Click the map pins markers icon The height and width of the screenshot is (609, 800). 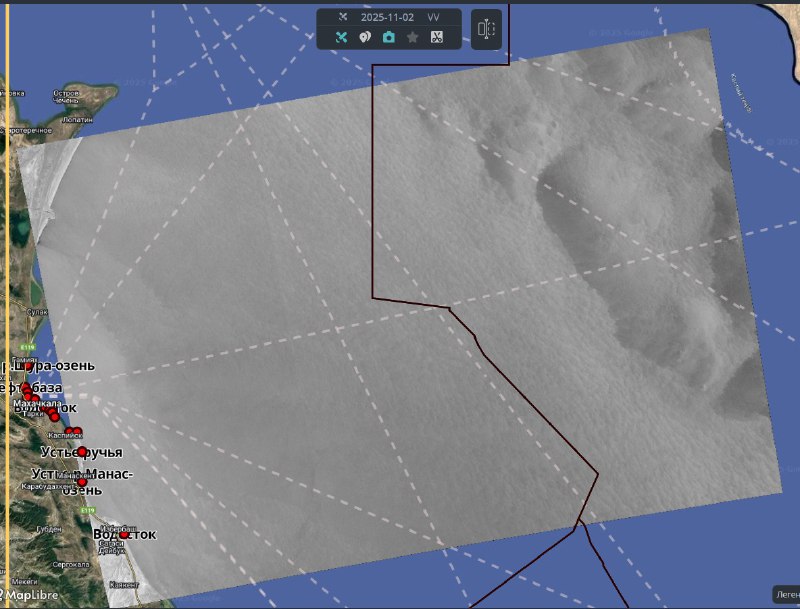[364, 37]
